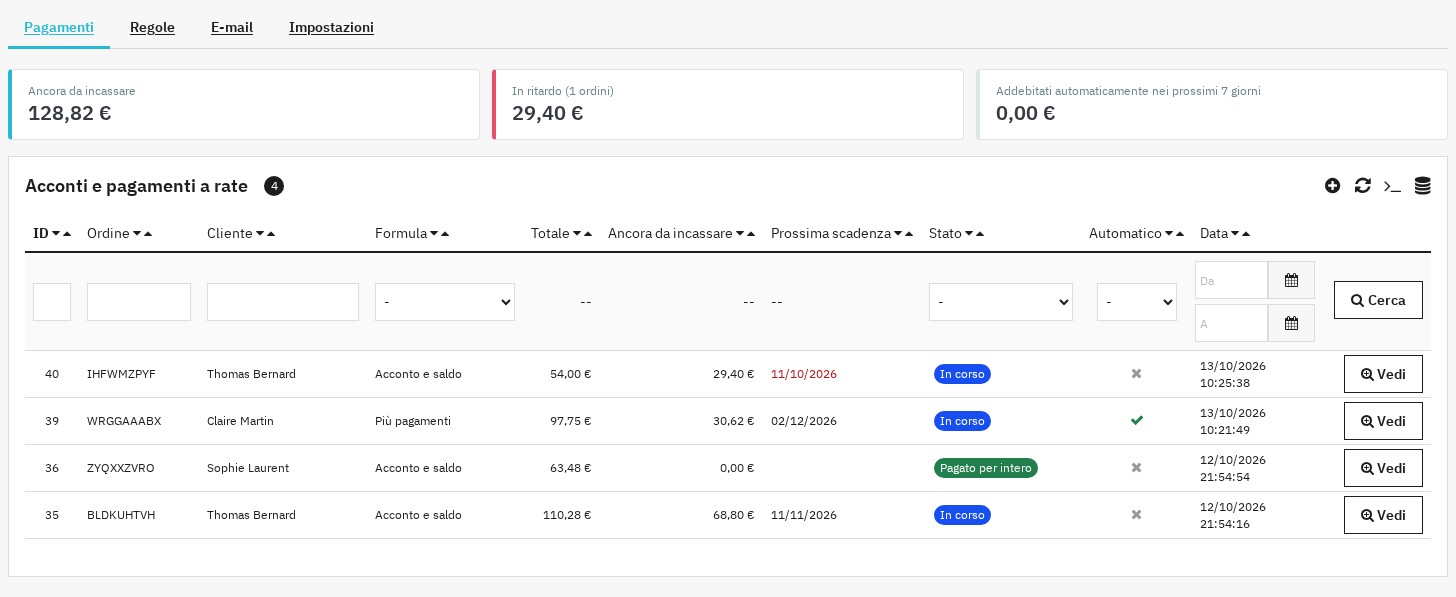The image size is (1456, 597).
Task: Toggle Automatico for order IHFWMZPYF
Action: (1136, 374)
